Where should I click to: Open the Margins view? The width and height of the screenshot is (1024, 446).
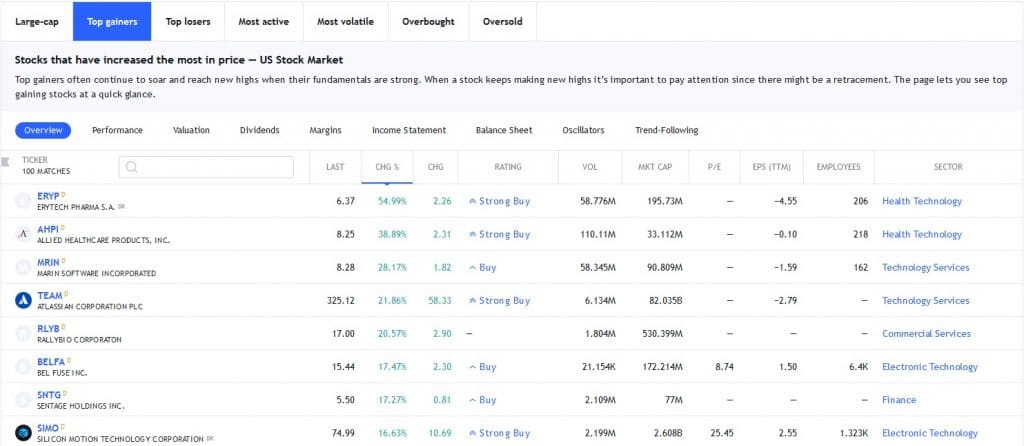pyautogui.click(x=325, y=130)
